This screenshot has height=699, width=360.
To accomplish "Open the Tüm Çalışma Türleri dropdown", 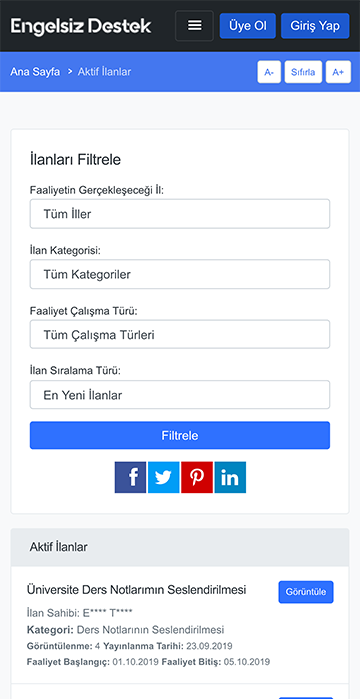I will pyautogui.click(x=180, y=334).
